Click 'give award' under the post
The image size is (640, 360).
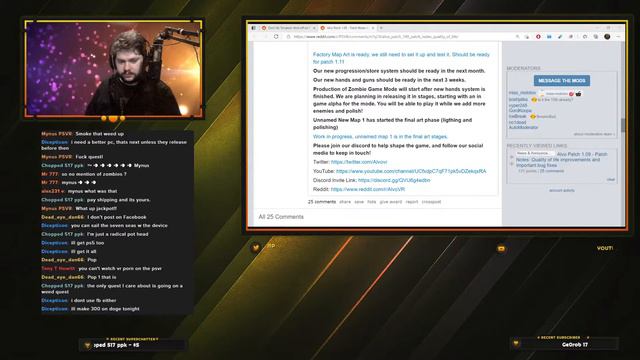pos(391,202)
